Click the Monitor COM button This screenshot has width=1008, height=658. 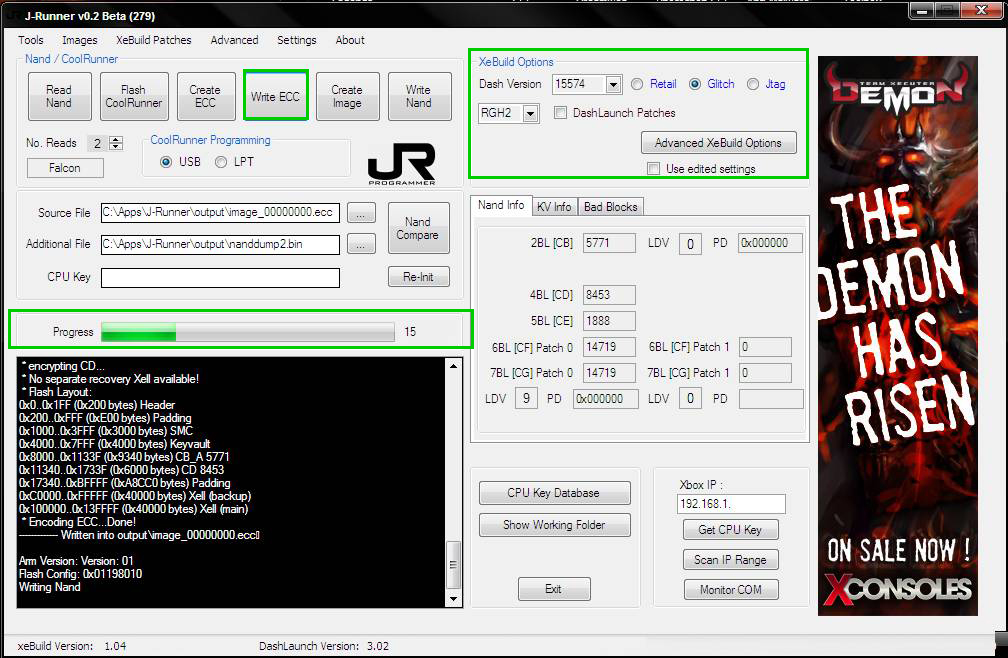(730, 590)
